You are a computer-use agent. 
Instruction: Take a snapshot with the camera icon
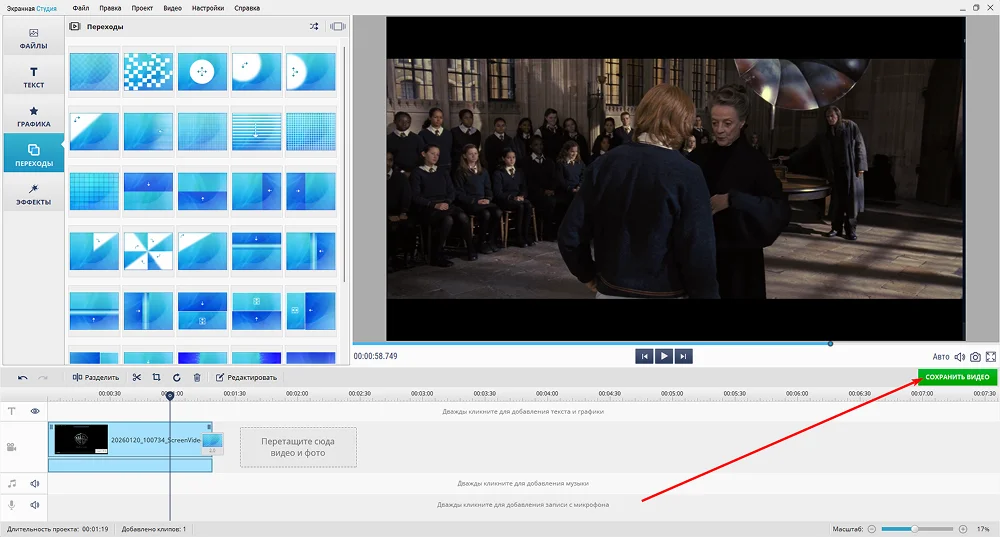[975, 357]
